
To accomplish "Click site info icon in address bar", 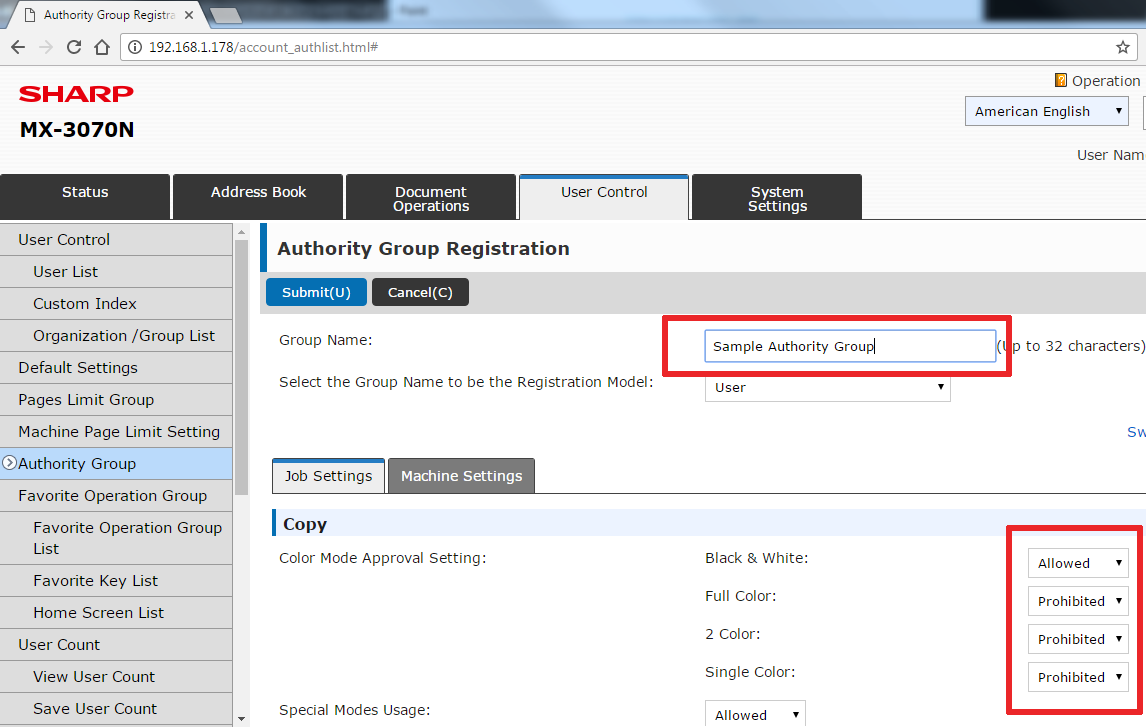I will point(135,47).
